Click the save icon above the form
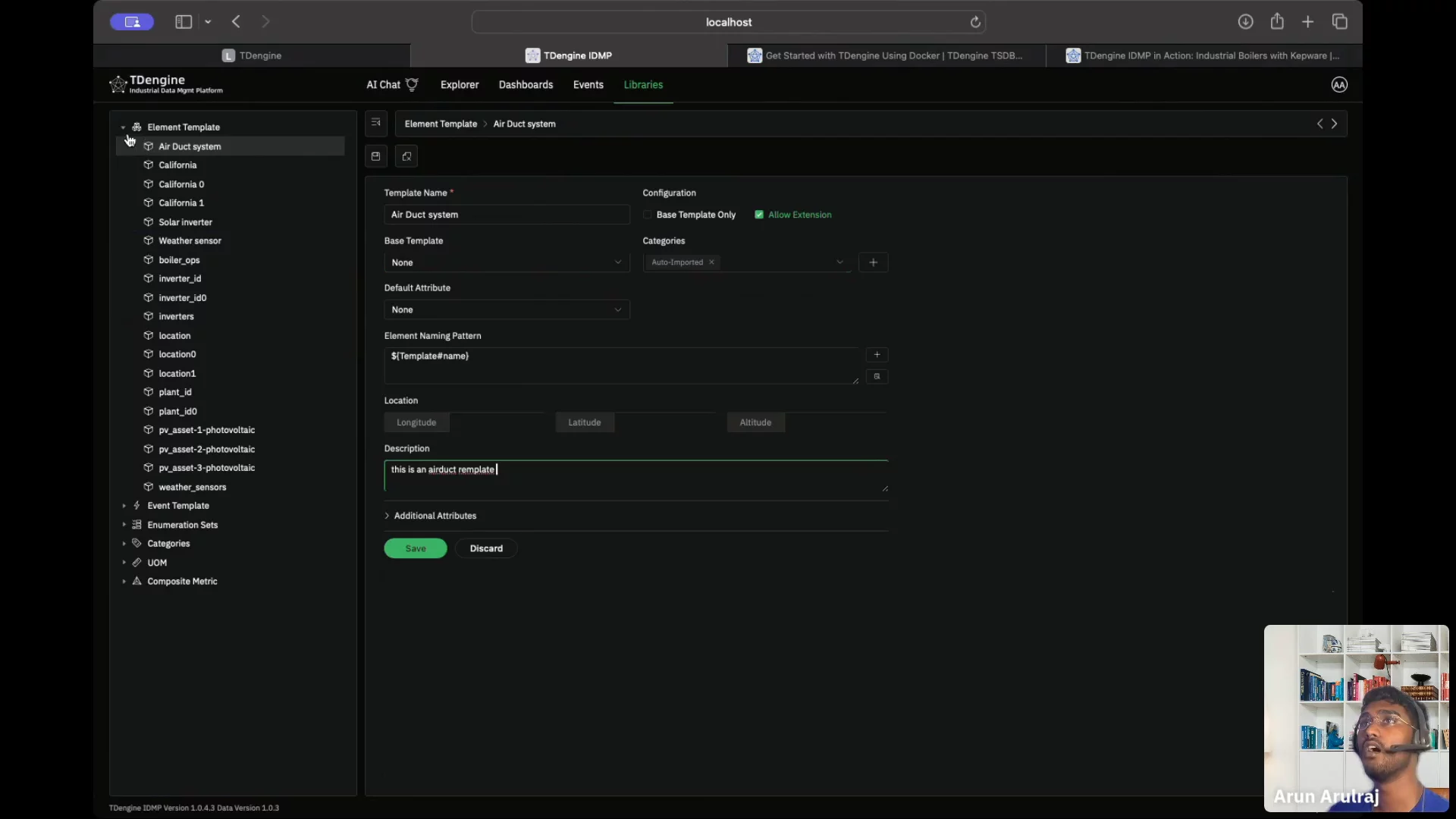 click(x=375, y=156)
